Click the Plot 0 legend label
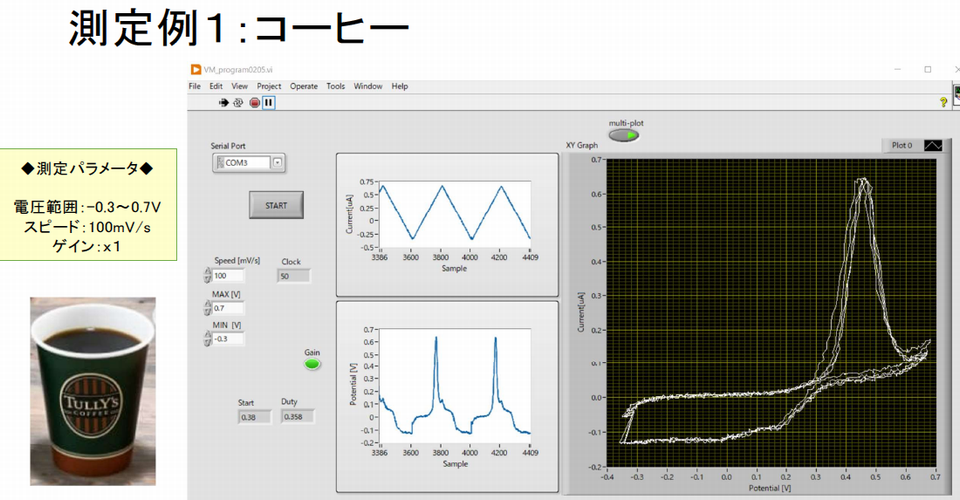The image size is (960, 500). click(x=901, y=145)
